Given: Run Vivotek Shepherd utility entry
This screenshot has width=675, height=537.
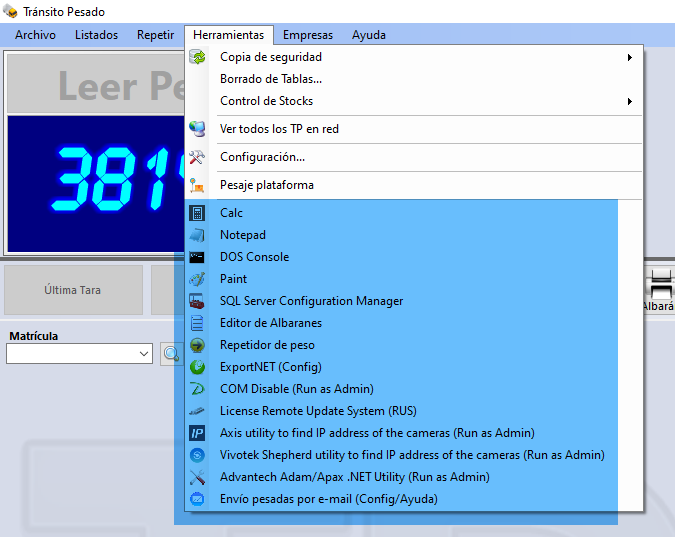Looking at the screenshot, I should [x=414, y=455].
